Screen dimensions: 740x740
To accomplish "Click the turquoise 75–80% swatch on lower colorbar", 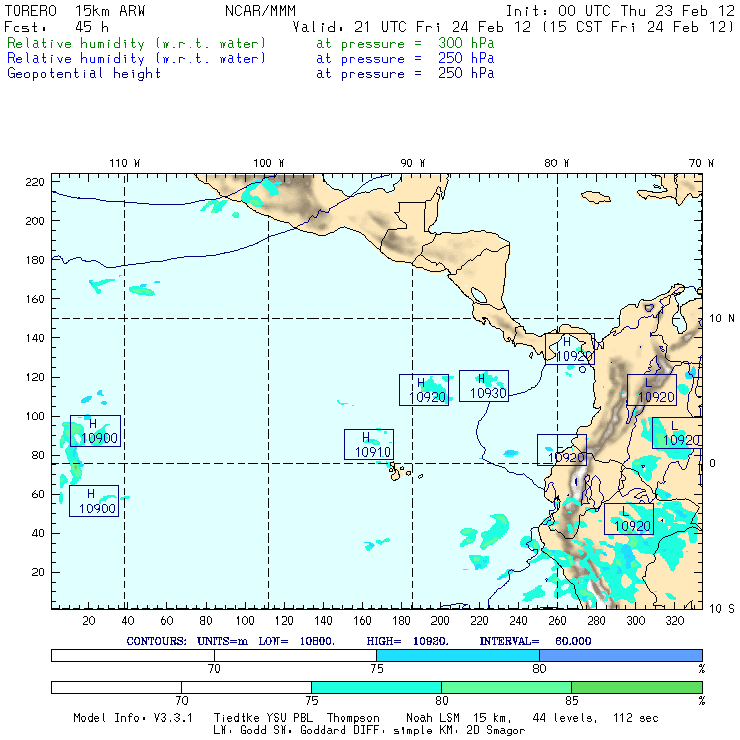I will pyautogui.click(x=376, y=687).
